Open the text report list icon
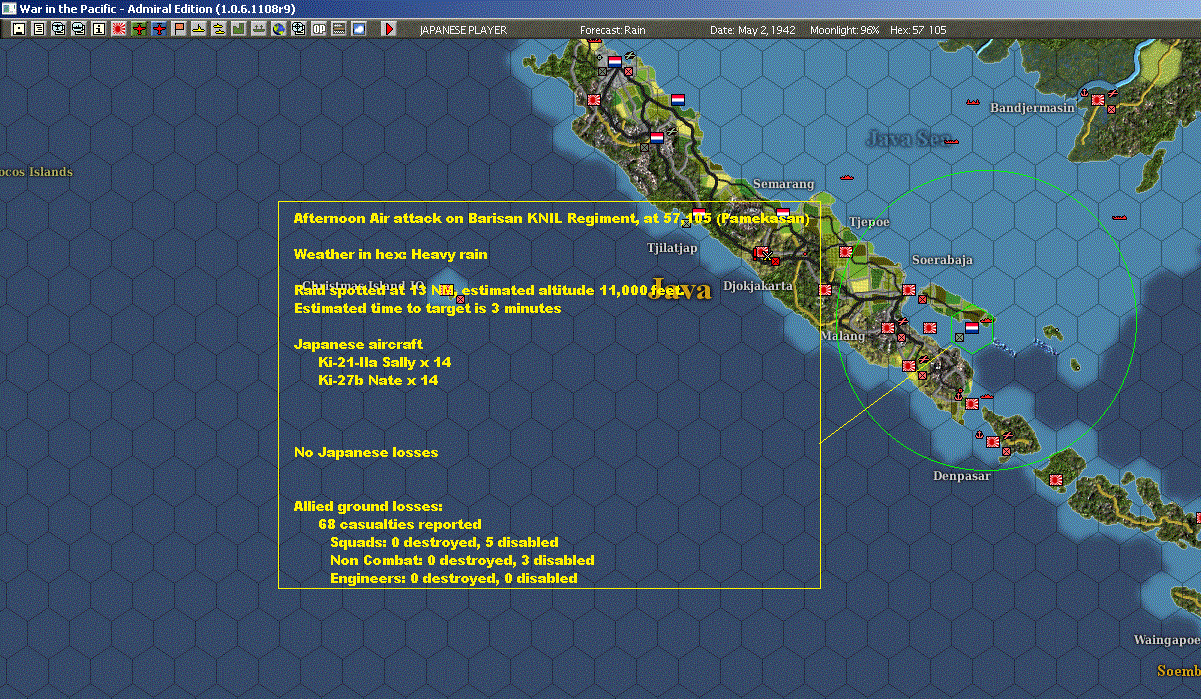Viewport: 1201px width, 699px height. pos(39,29)
